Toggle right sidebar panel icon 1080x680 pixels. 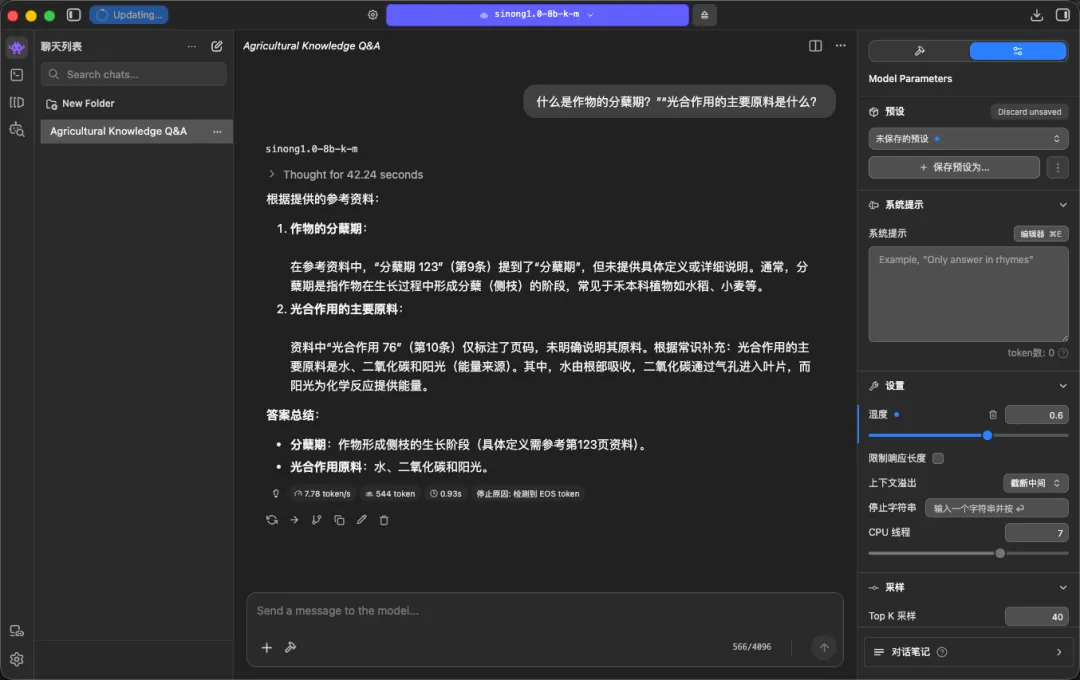(x=1063, y=14)
